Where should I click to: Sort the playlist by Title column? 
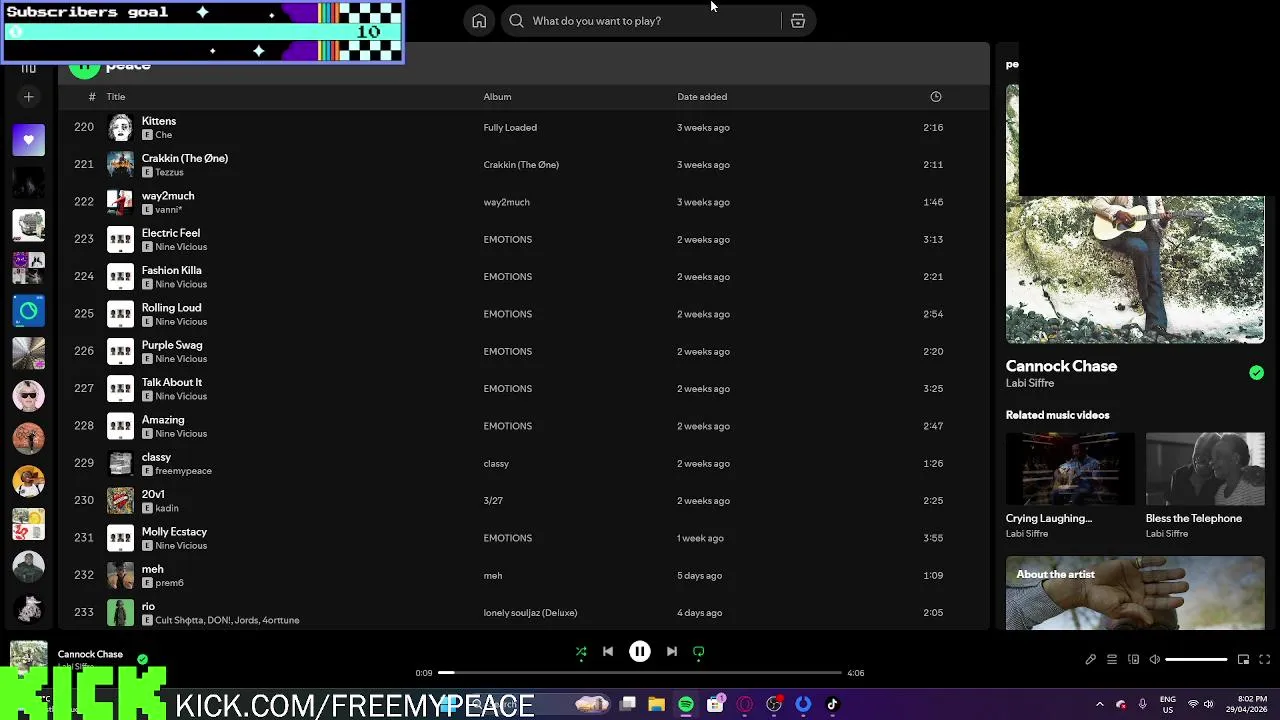click(x=116, y=97)
